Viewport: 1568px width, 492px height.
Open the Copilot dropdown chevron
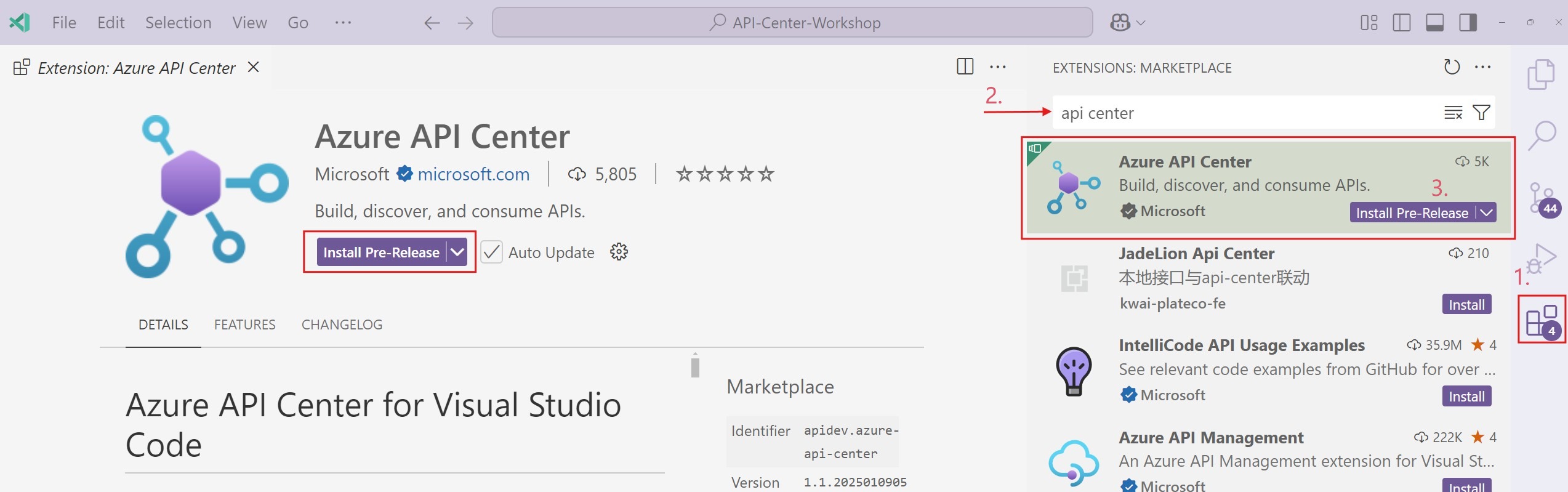coord(1141,23)
